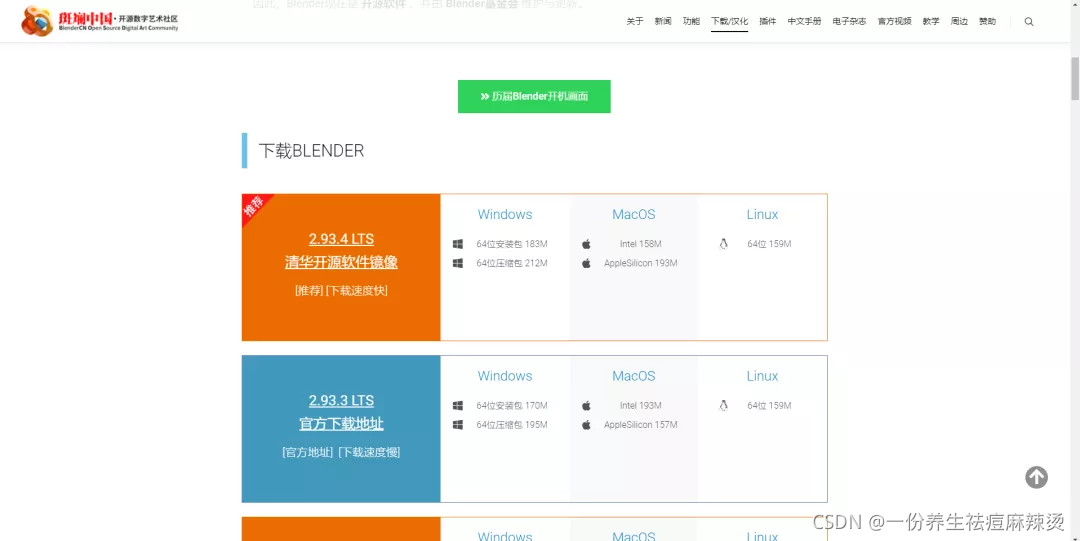The image size is (1080, 541).
Task: Click Apple icon beside Intel 158M
Action: click(586, 244)
